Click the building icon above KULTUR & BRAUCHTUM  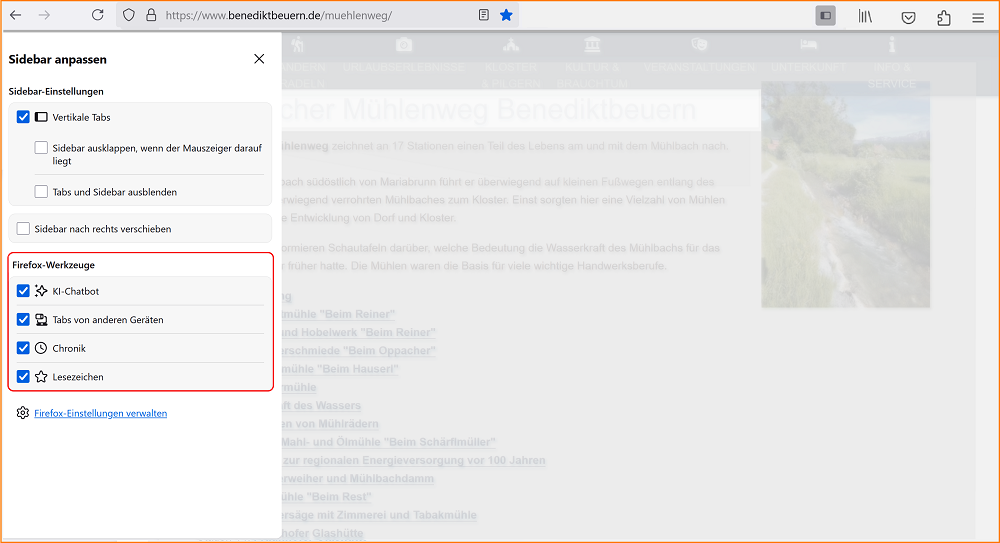click(592, 45)
